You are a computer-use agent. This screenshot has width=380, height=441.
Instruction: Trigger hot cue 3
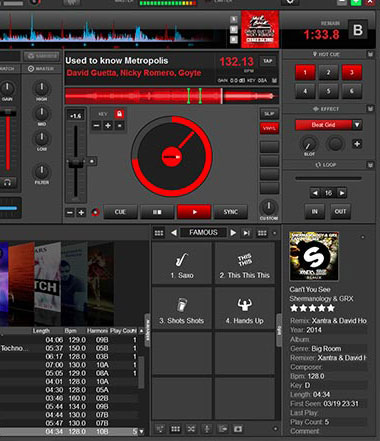click(x=352, y=72)
